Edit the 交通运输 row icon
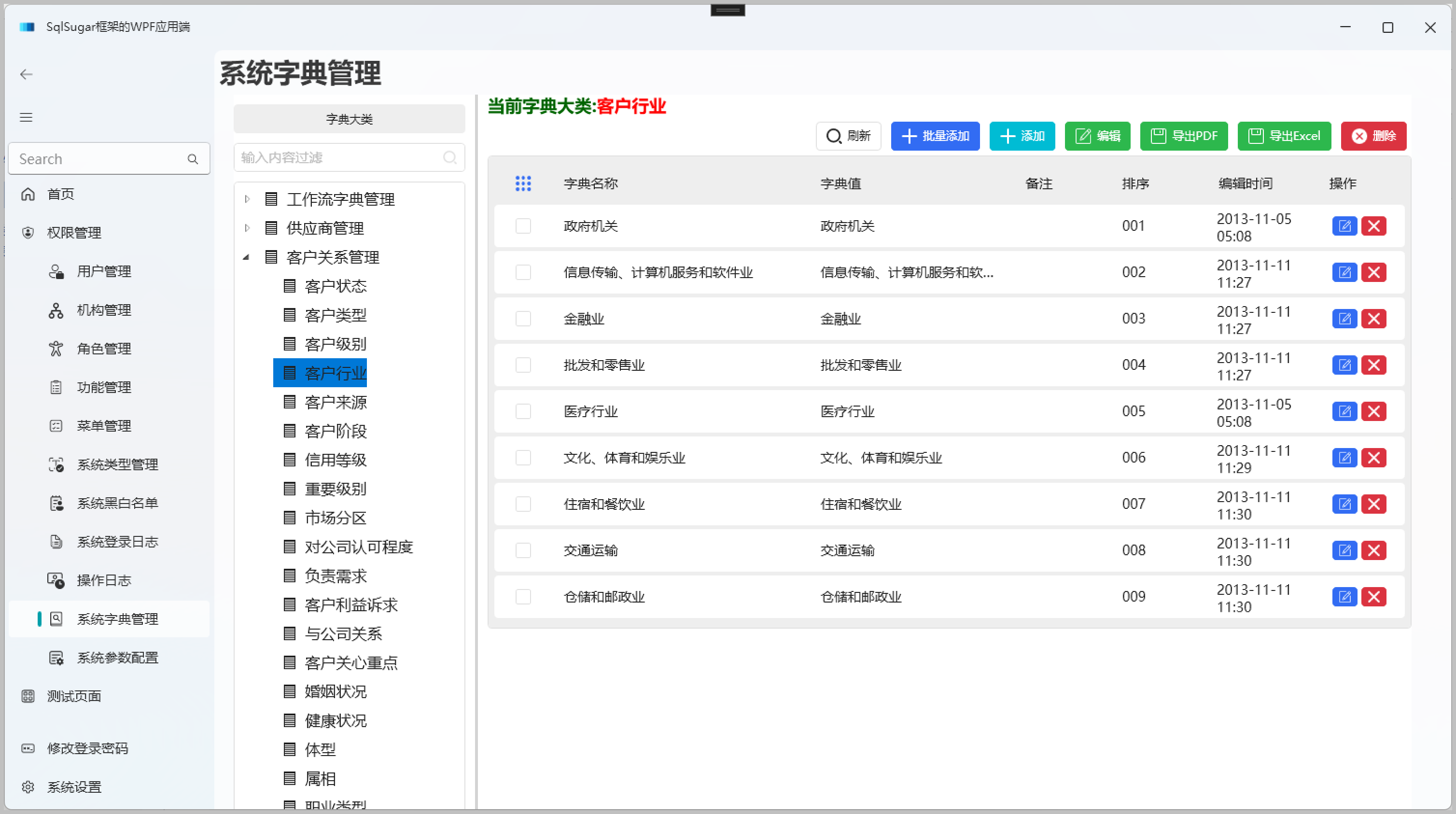This screenshot has width=1456, height=814. (x=1344, y=550)
